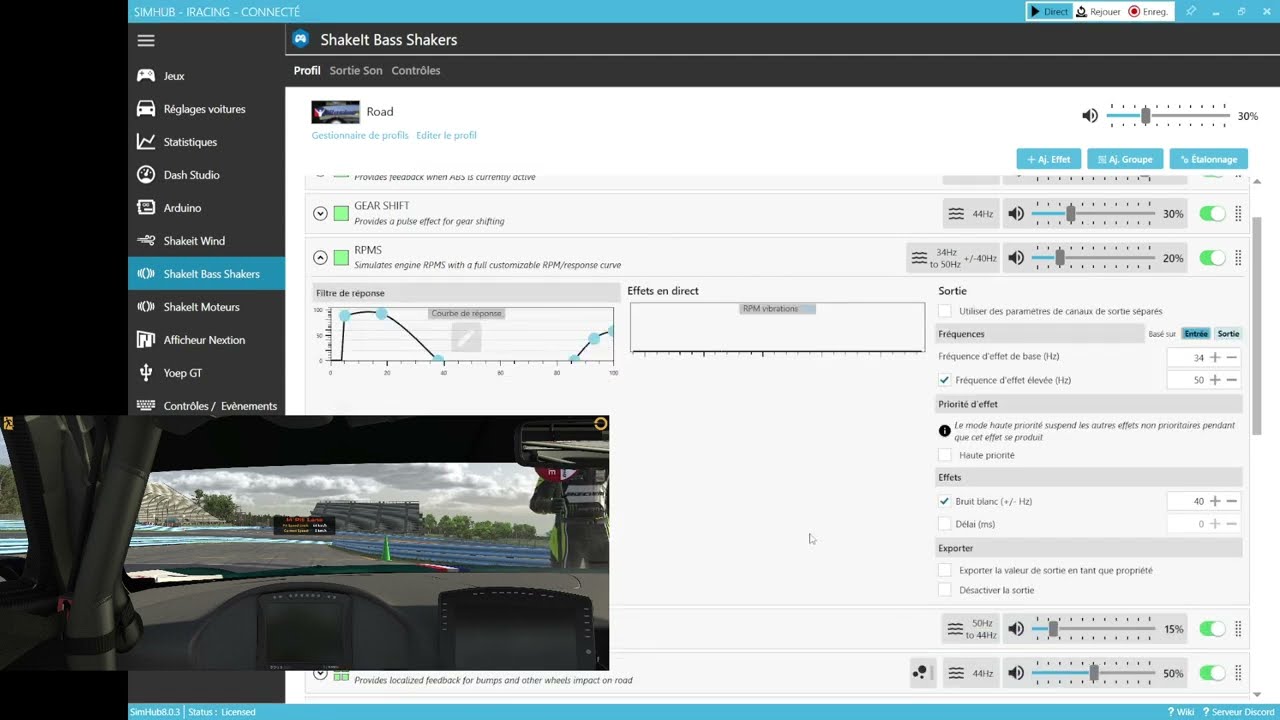Open the Yoep GT USB icon
Image resolution: width=1280 pixels, height=720 pixels.
146,373
